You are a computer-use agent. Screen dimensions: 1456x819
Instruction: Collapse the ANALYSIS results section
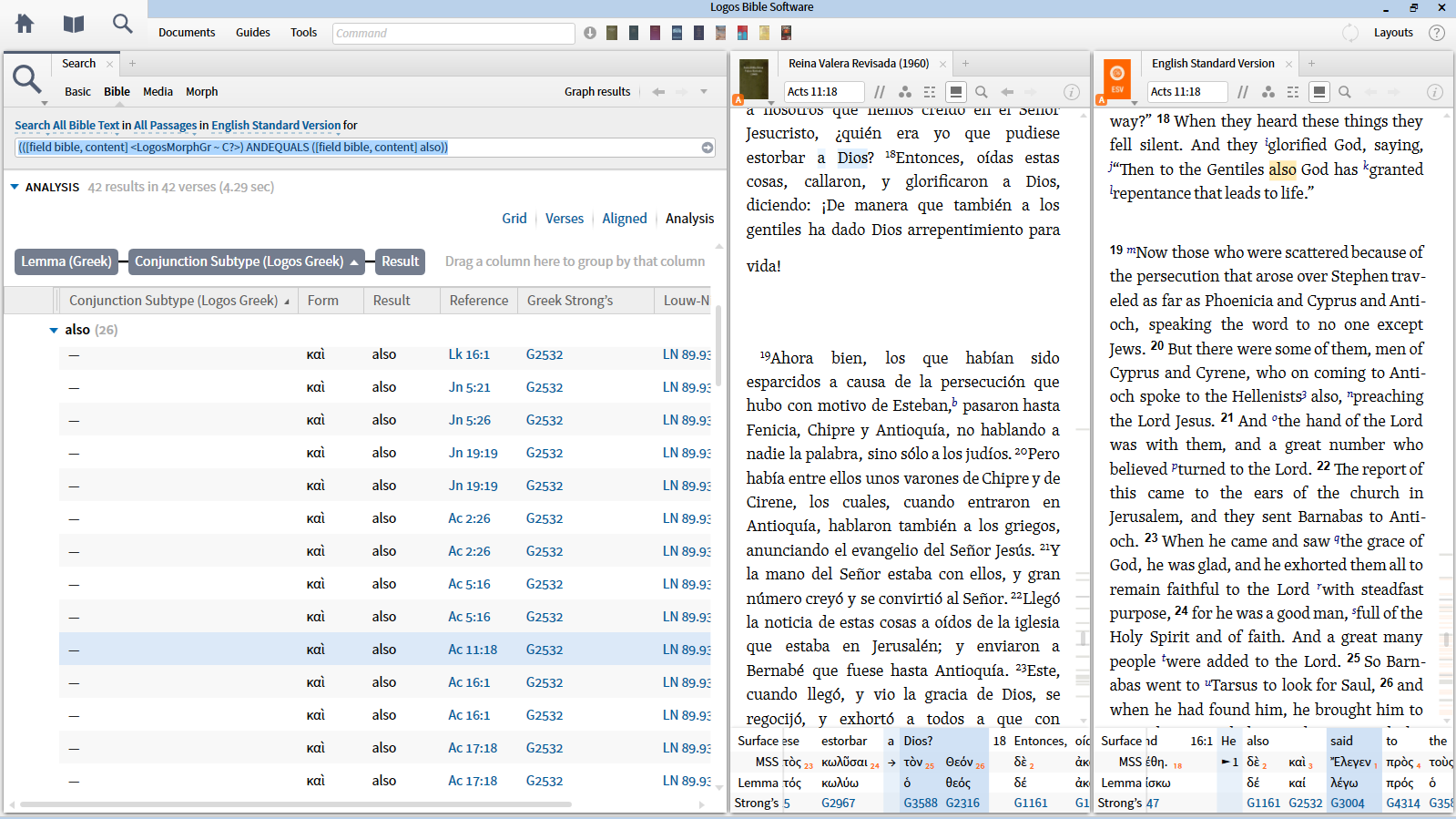click(x=15, y=187)
